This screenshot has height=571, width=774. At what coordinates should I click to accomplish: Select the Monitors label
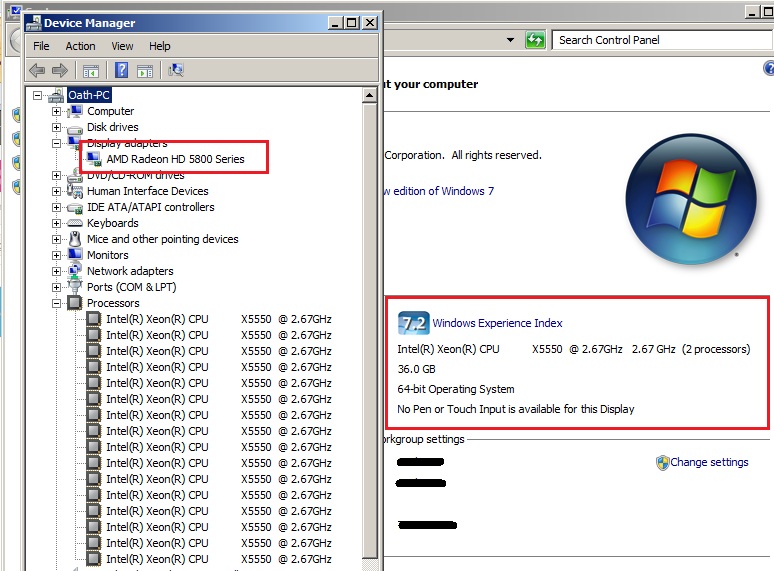click(108, 255)
